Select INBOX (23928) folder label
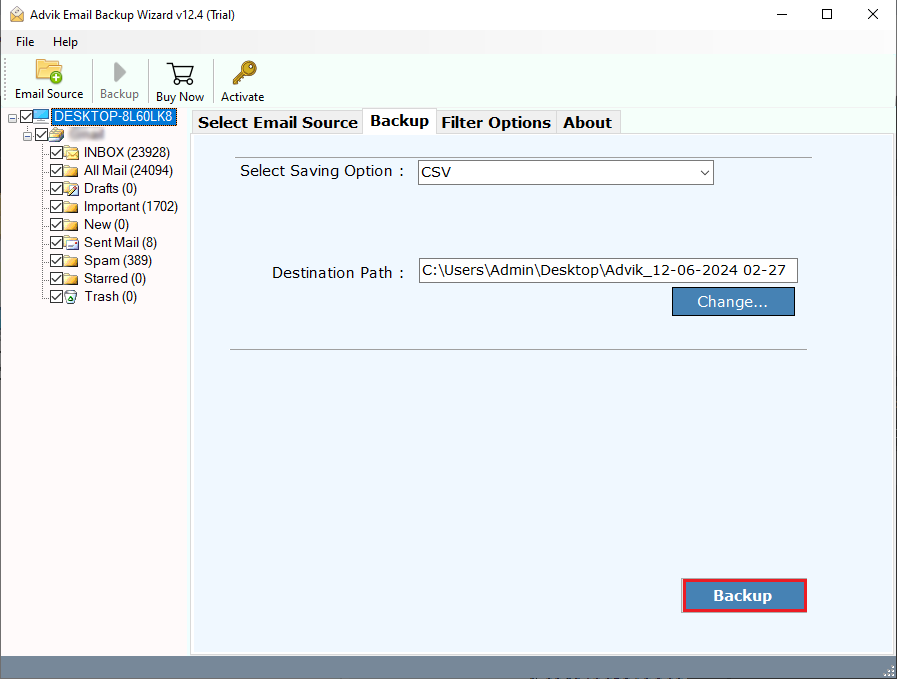897x679 pixels. pos(127,153)
